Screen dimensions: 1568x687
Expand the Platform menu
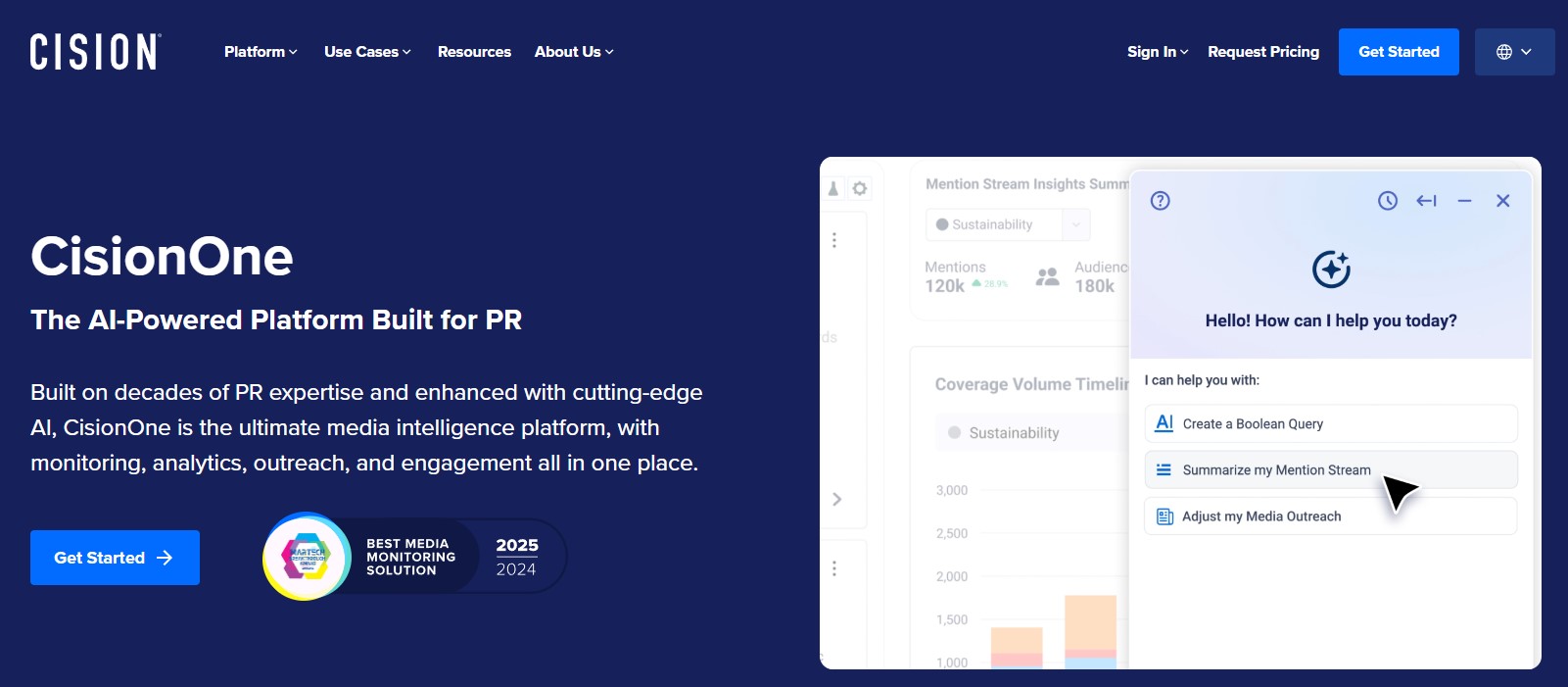[x=261, y=52]
